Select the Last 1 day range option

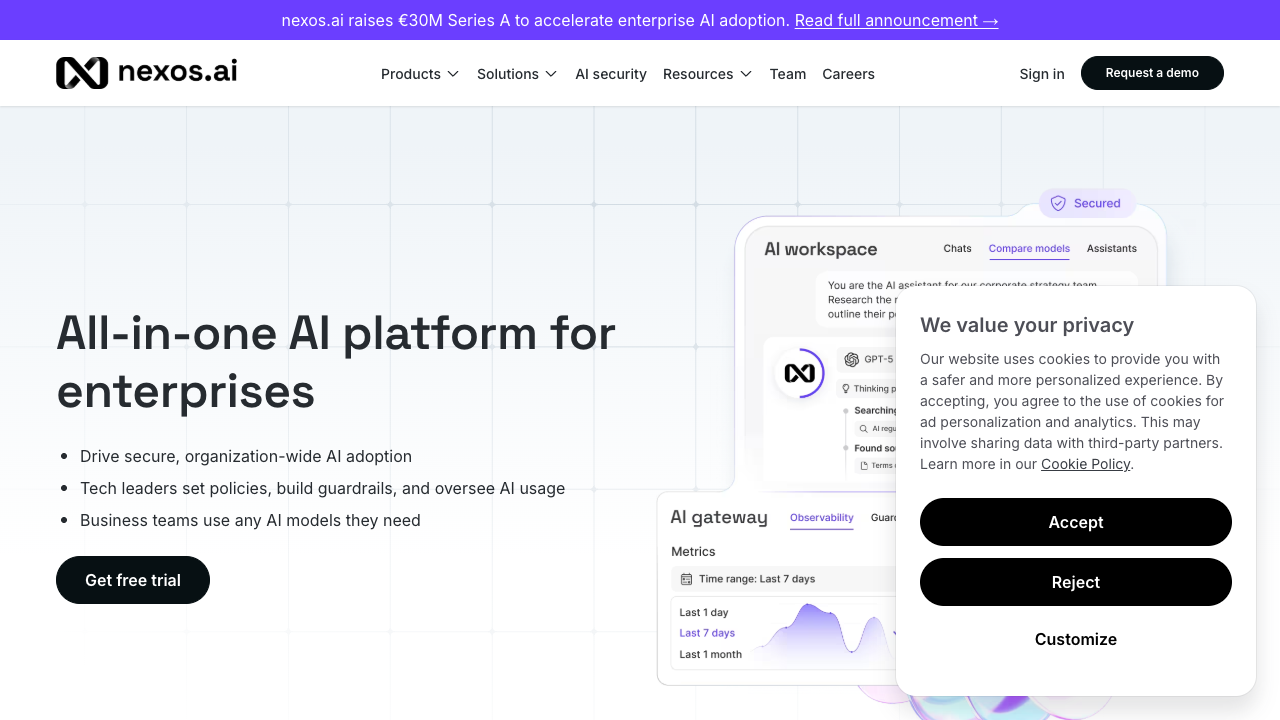click(x=704, y=612)
